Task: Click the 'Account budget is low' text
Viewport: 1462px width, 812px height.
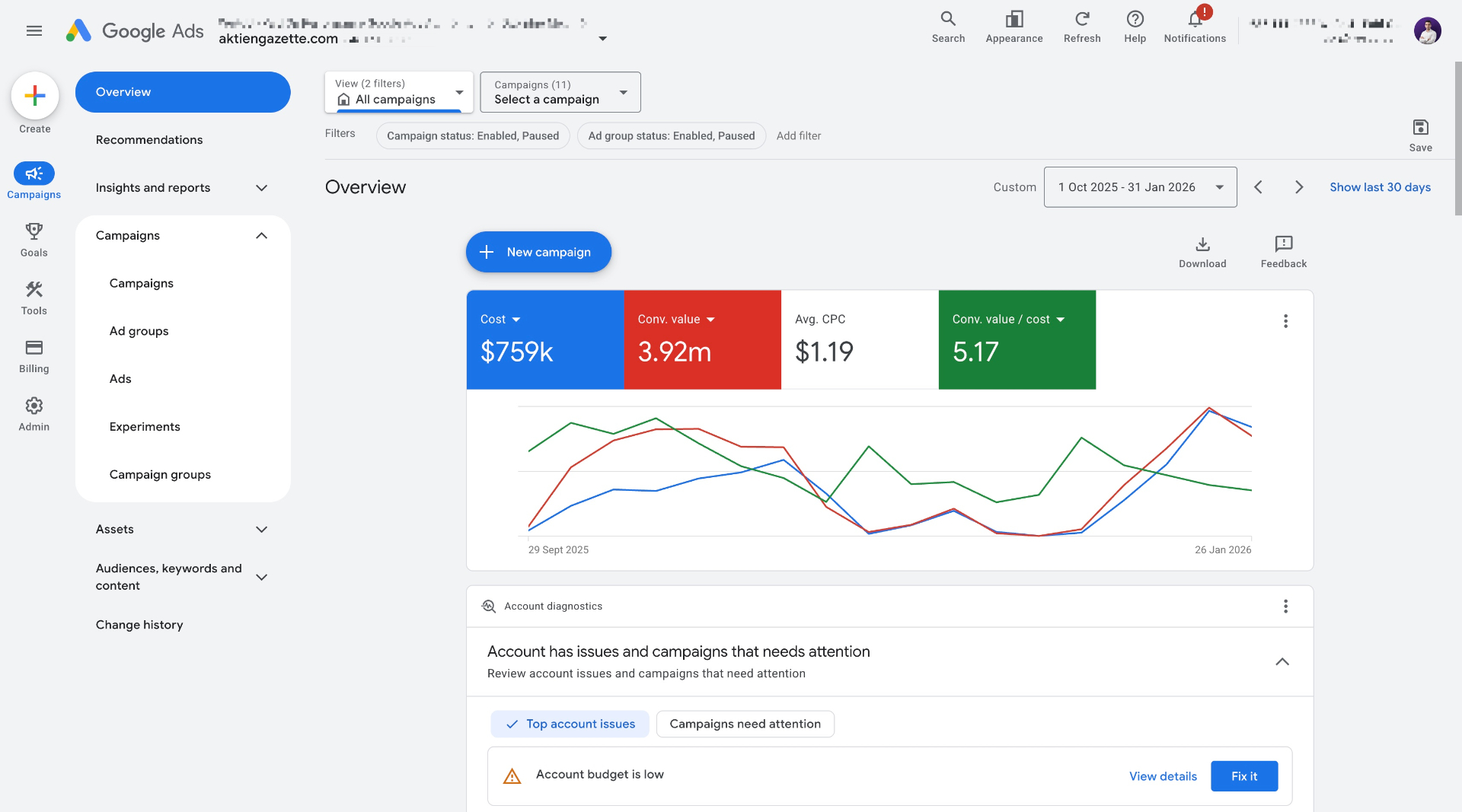Action: pos(600,775)
